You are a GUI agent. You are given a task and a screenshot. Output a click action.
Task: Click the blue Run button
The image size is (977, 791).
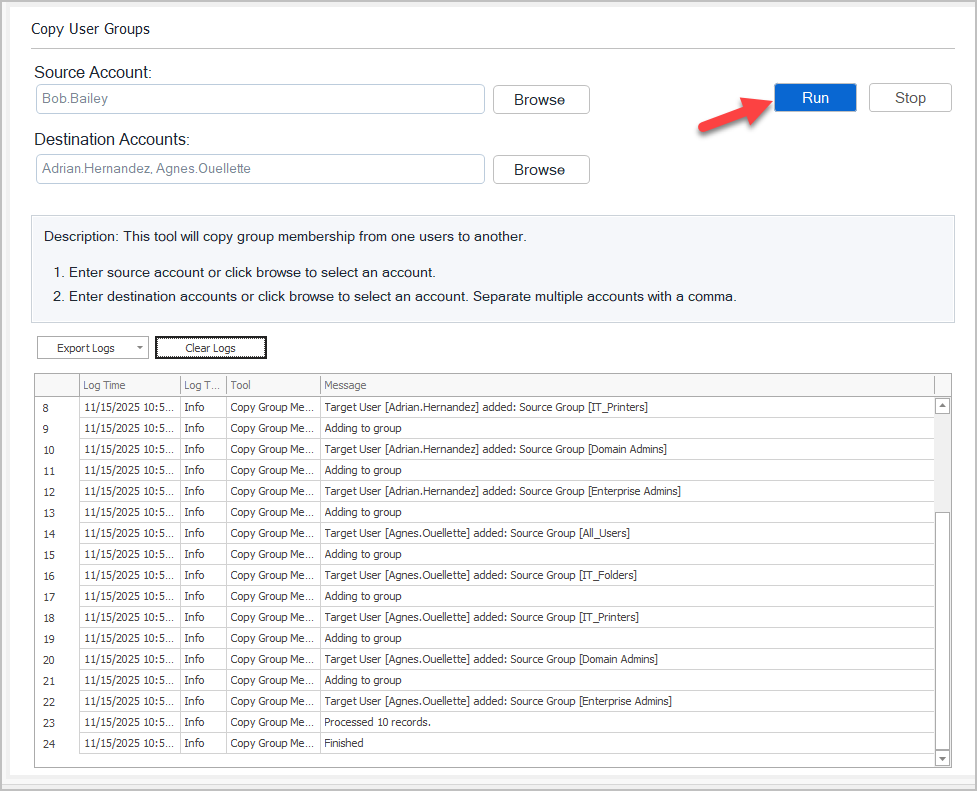coord(815,98)
